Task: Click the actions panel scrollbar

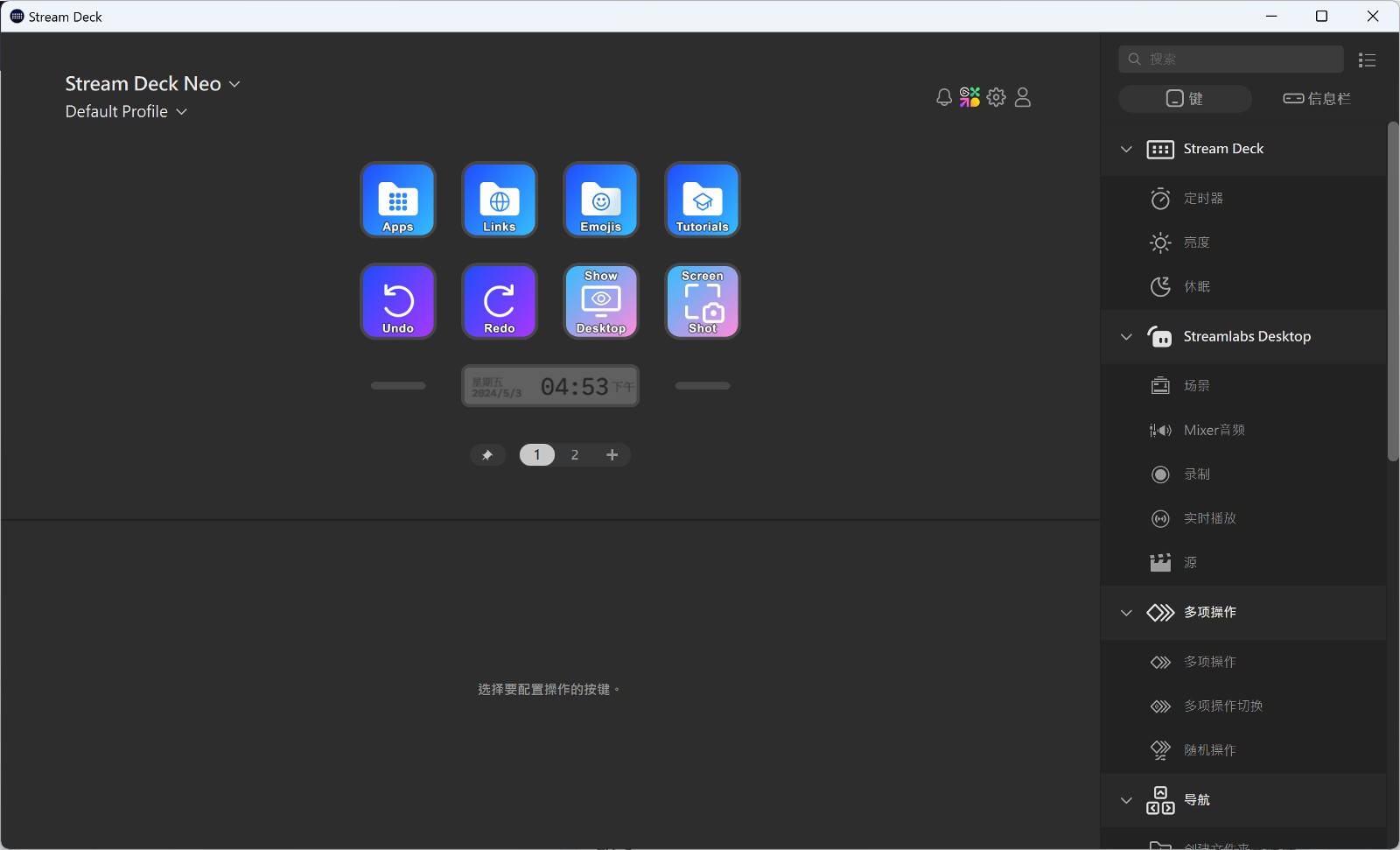Action: click(x=1393, y=292)
